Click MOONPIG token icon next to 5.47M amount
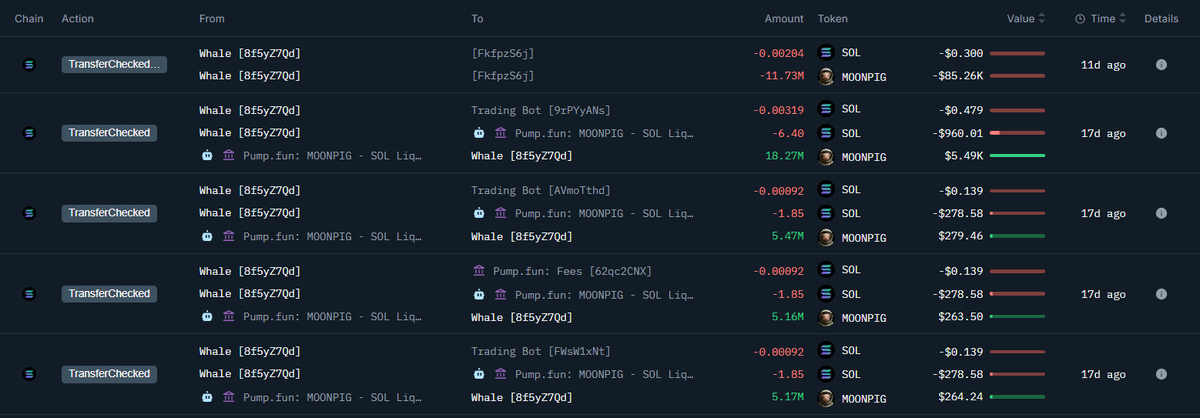 pyautogui.click(x=826, y=237)
